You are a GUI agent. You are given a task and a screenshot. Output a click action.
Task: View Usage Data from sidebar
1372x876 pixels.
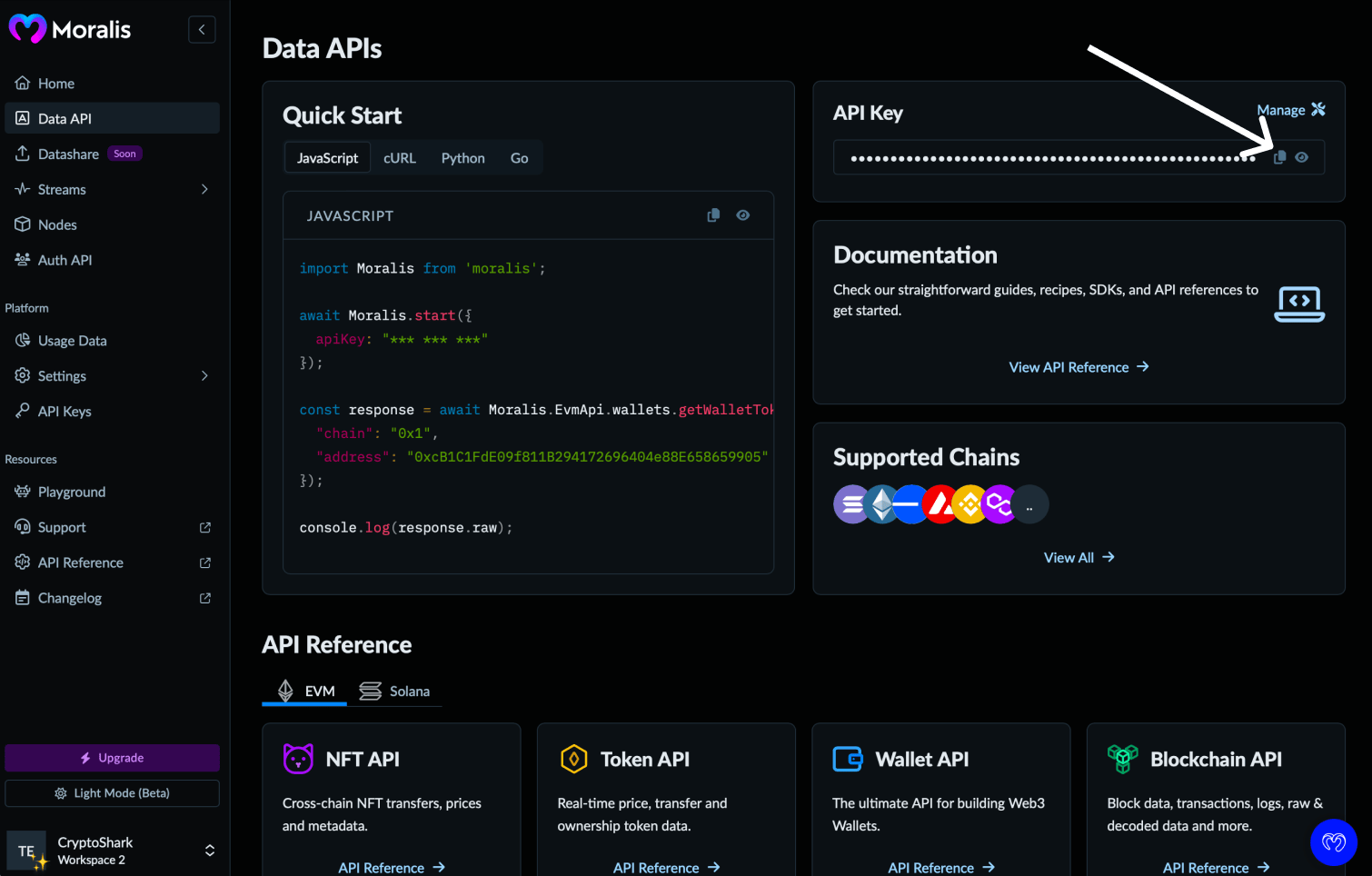72,340
